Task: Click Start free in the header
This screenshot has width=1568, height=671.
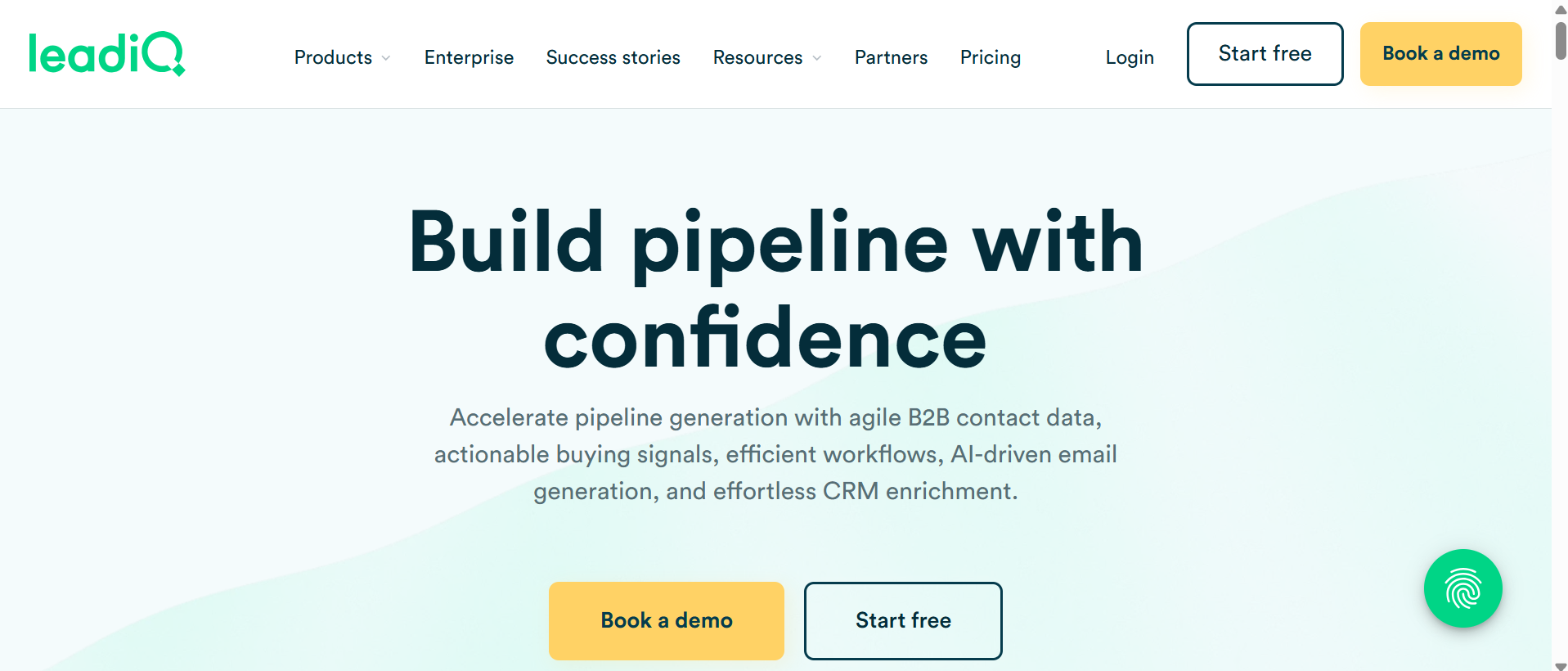Action: [1265, 54]
